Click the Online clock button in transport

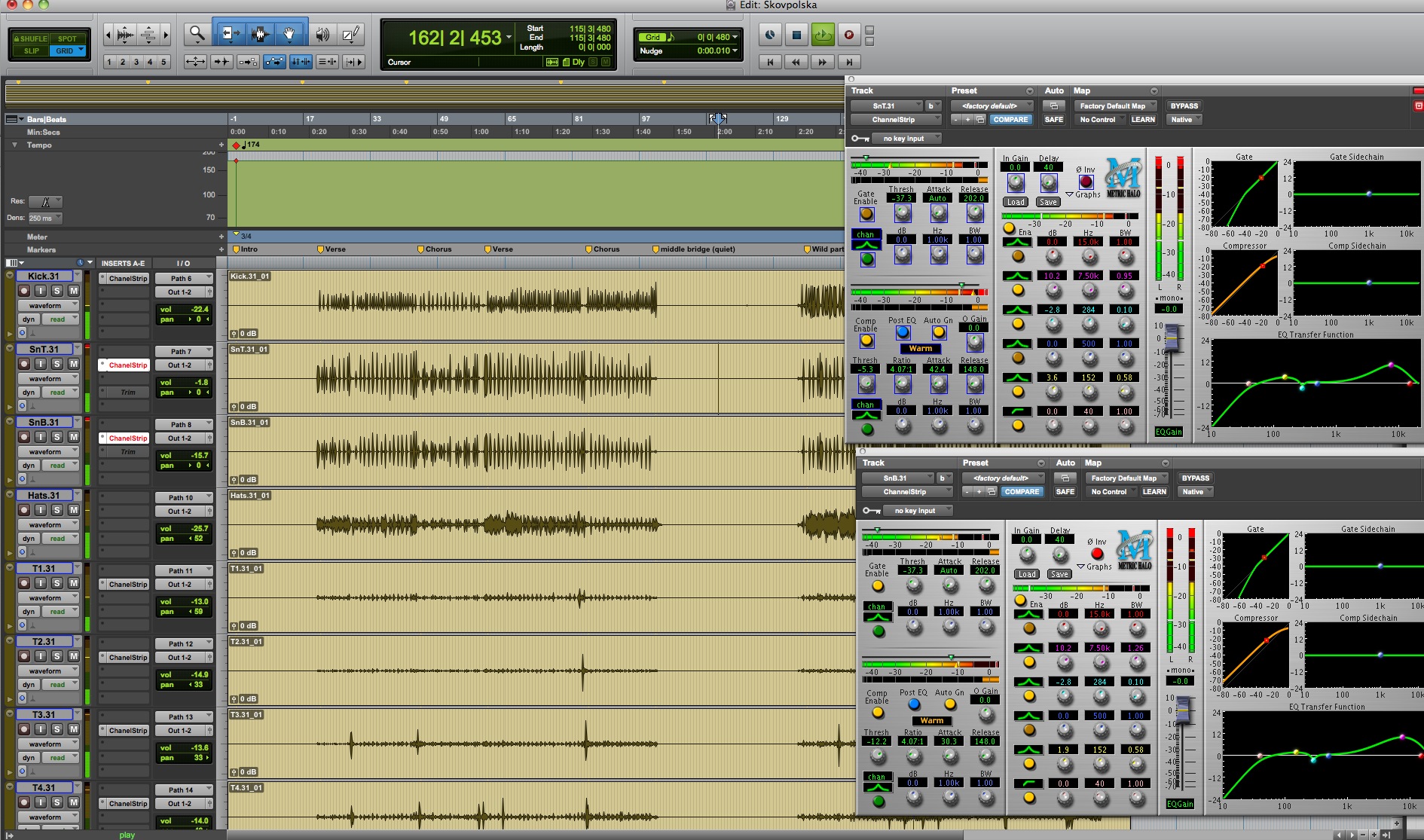tap(770, 35)
